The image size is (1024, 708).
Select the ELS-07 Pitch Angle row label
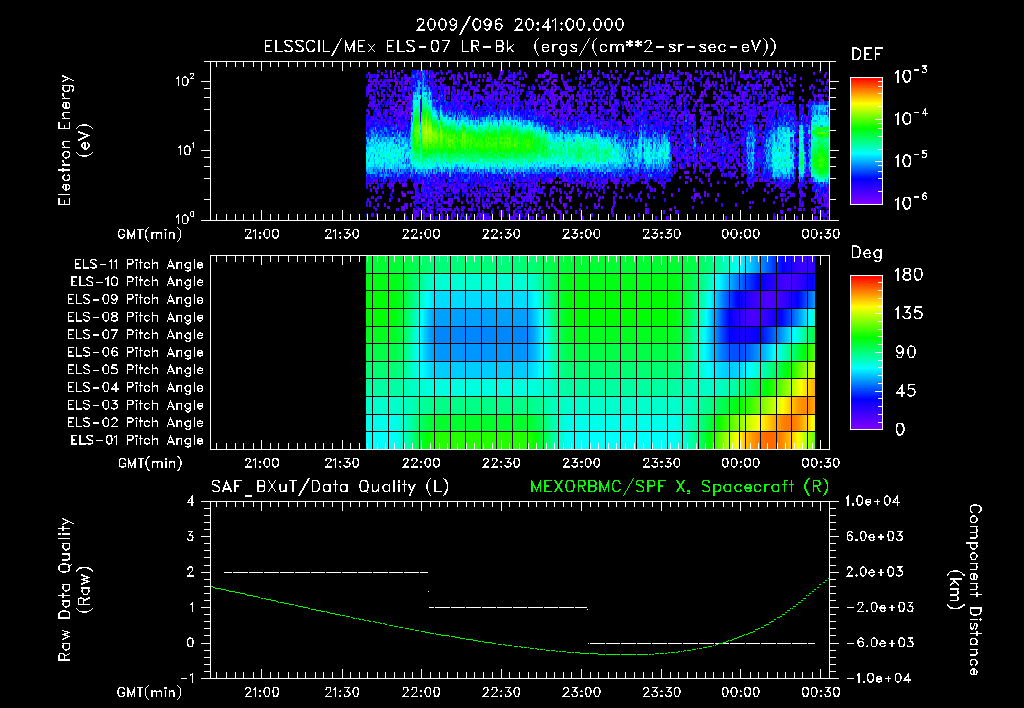point(136,335)
